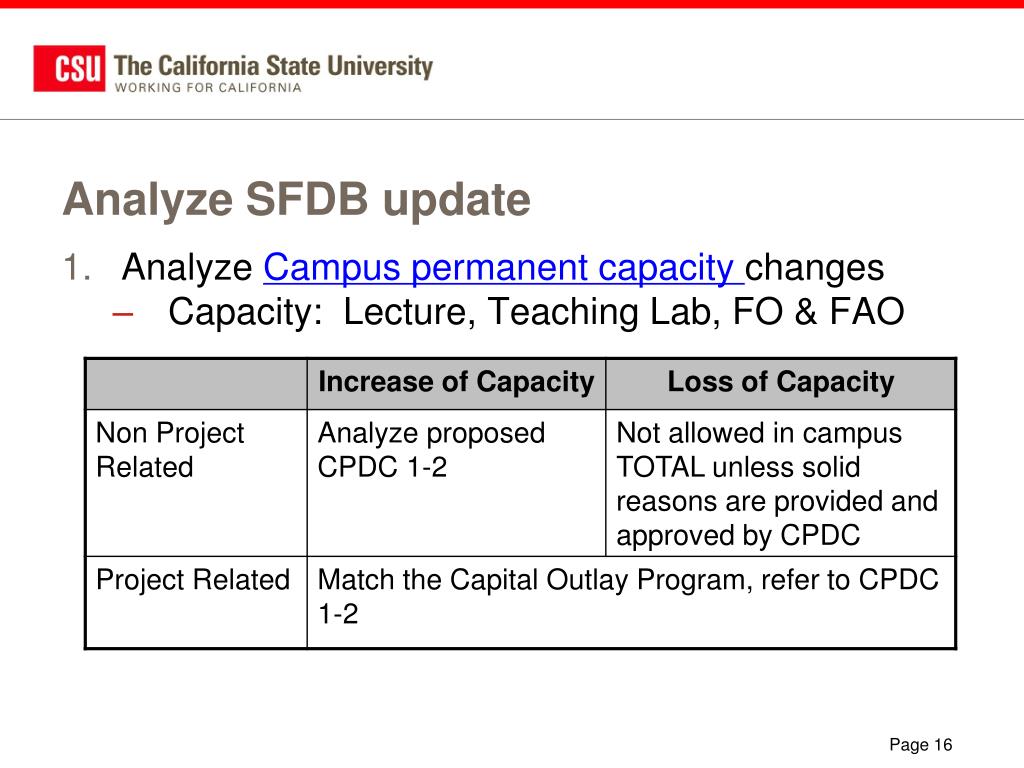Click the red dash sub-bullet marker
The width and height of the screenshot is (1024, 768).
click(122, 314)
